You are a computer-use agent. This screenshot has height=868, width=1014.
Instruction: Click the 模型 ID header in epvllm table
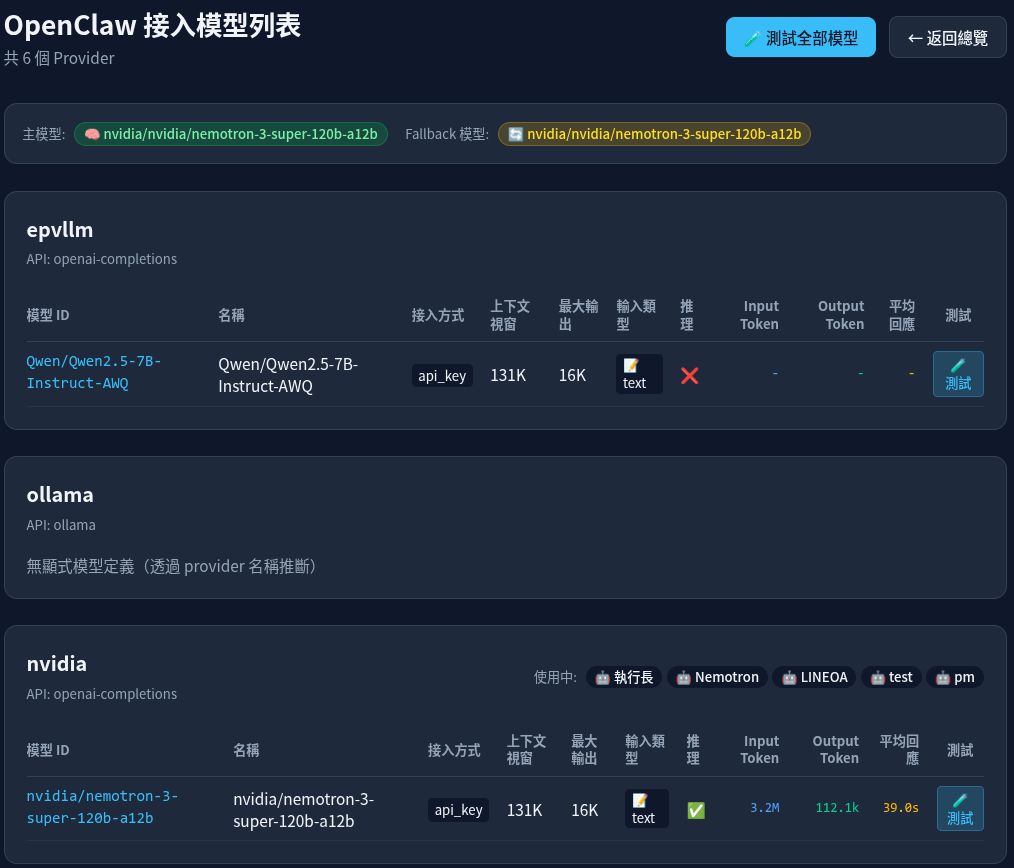tap(48, 315)
